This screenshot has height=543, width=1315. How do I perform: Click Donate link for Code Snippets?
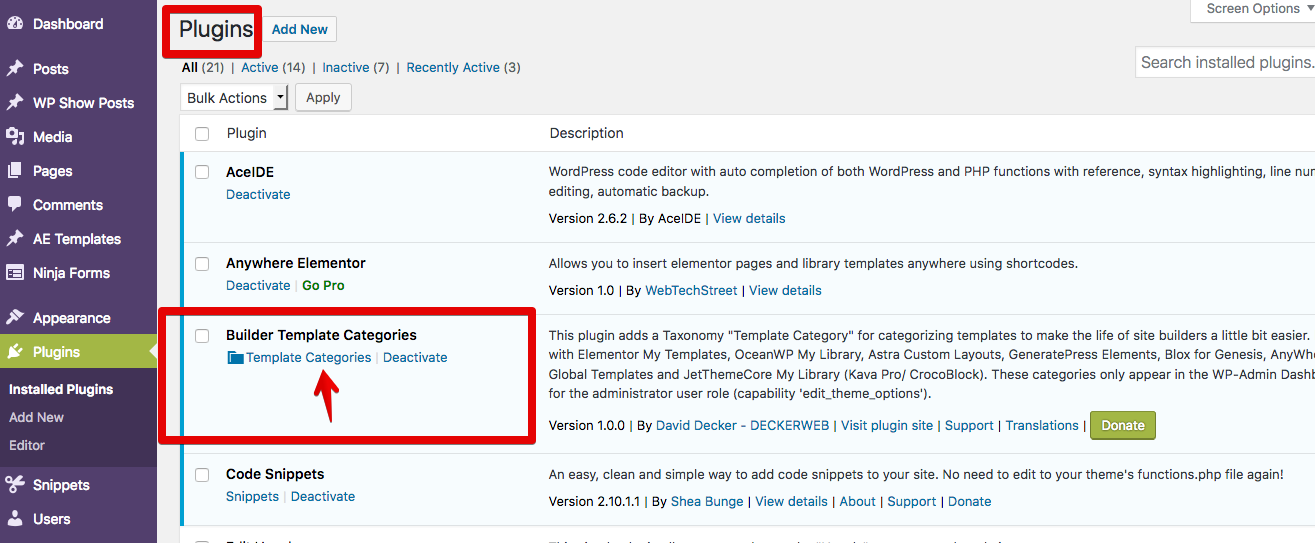969,501
